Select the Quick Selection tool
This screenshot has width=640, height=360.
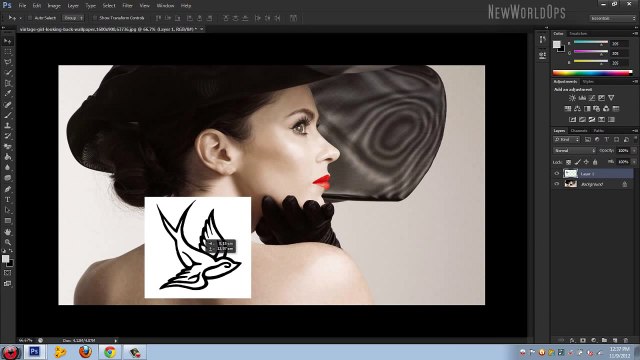tap(8, 73)
